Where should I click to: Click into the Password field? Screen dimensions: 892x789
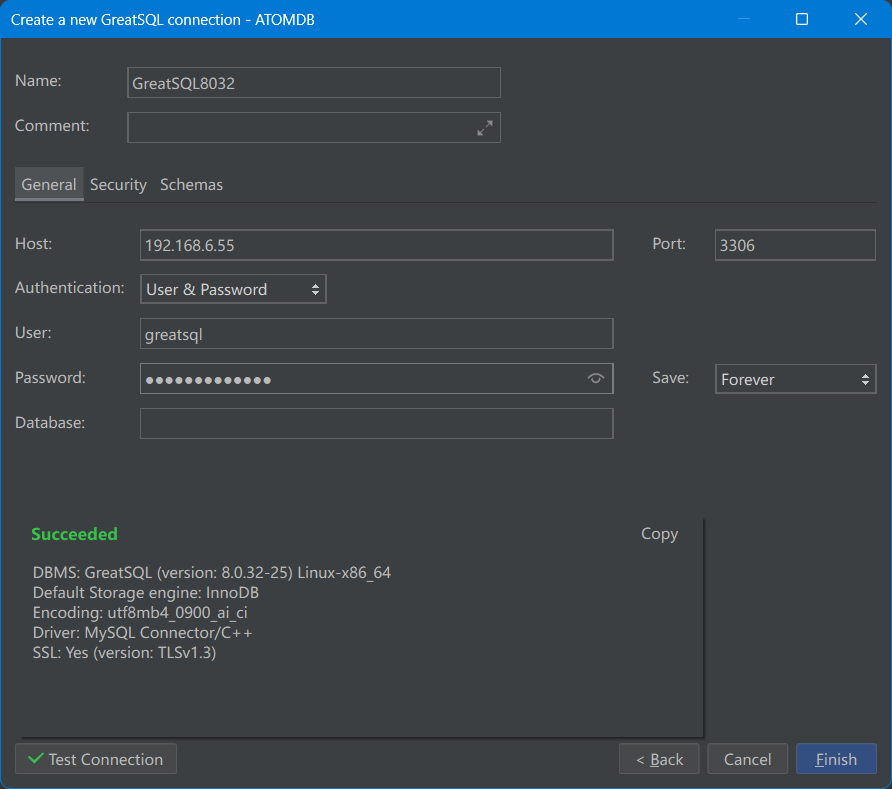tap(360, 379)
